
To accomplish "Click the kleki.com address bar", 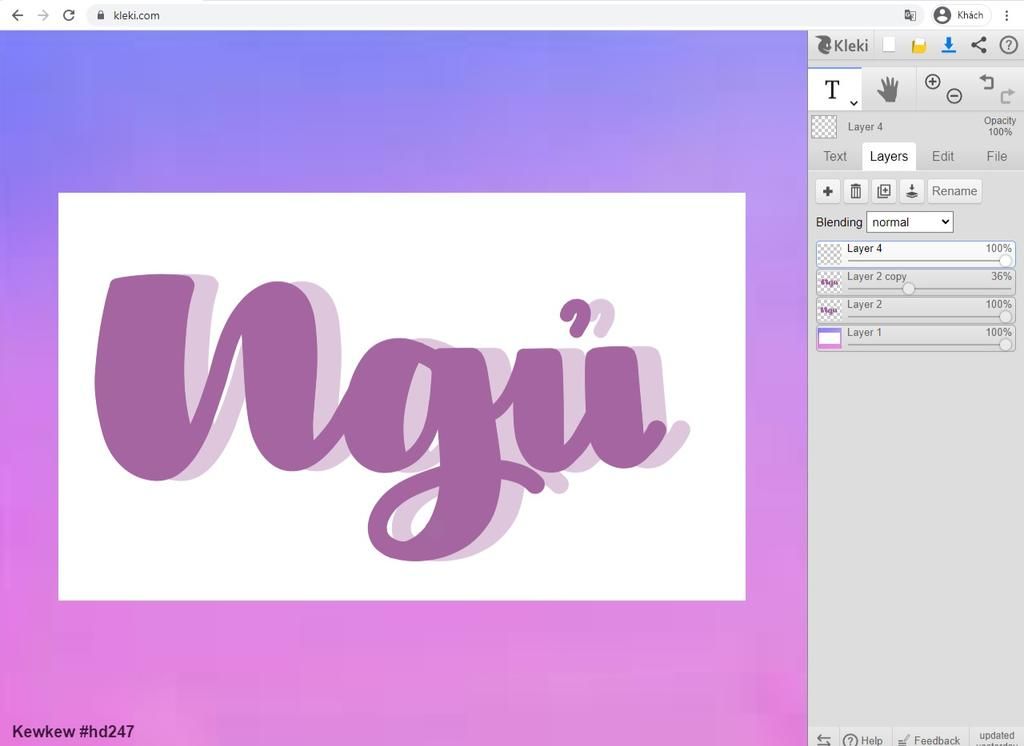I will pos(503,15).
